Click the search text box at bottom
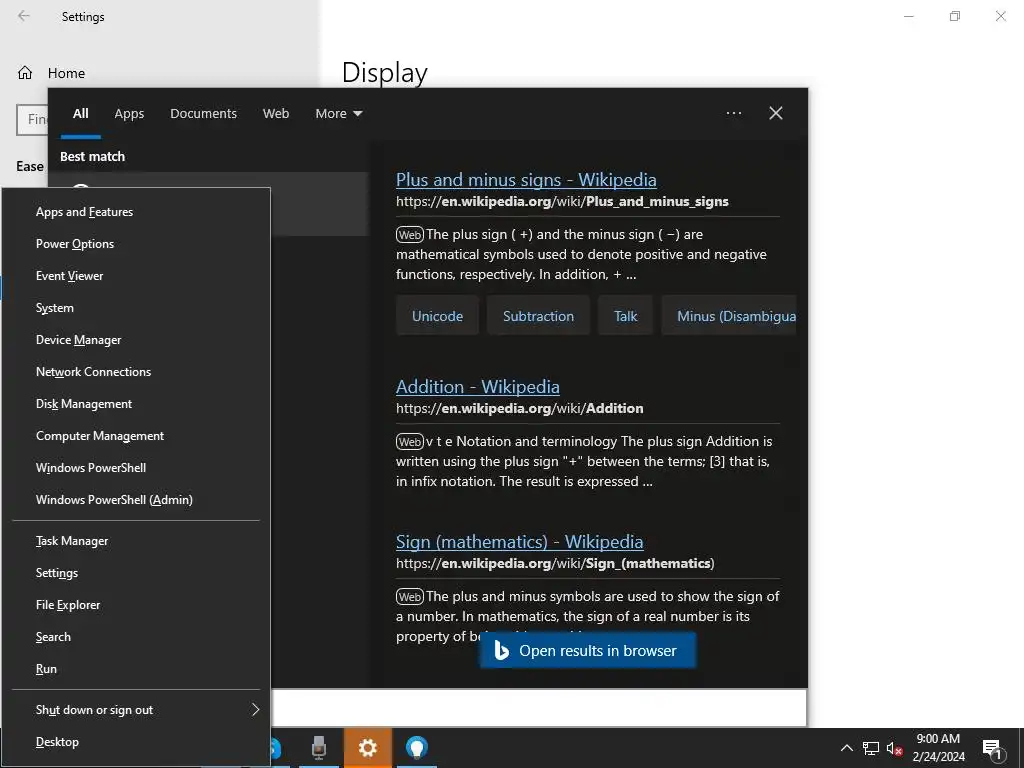Image resolution: width=1024 pixels, height=768 pixels. coord(539,707)
